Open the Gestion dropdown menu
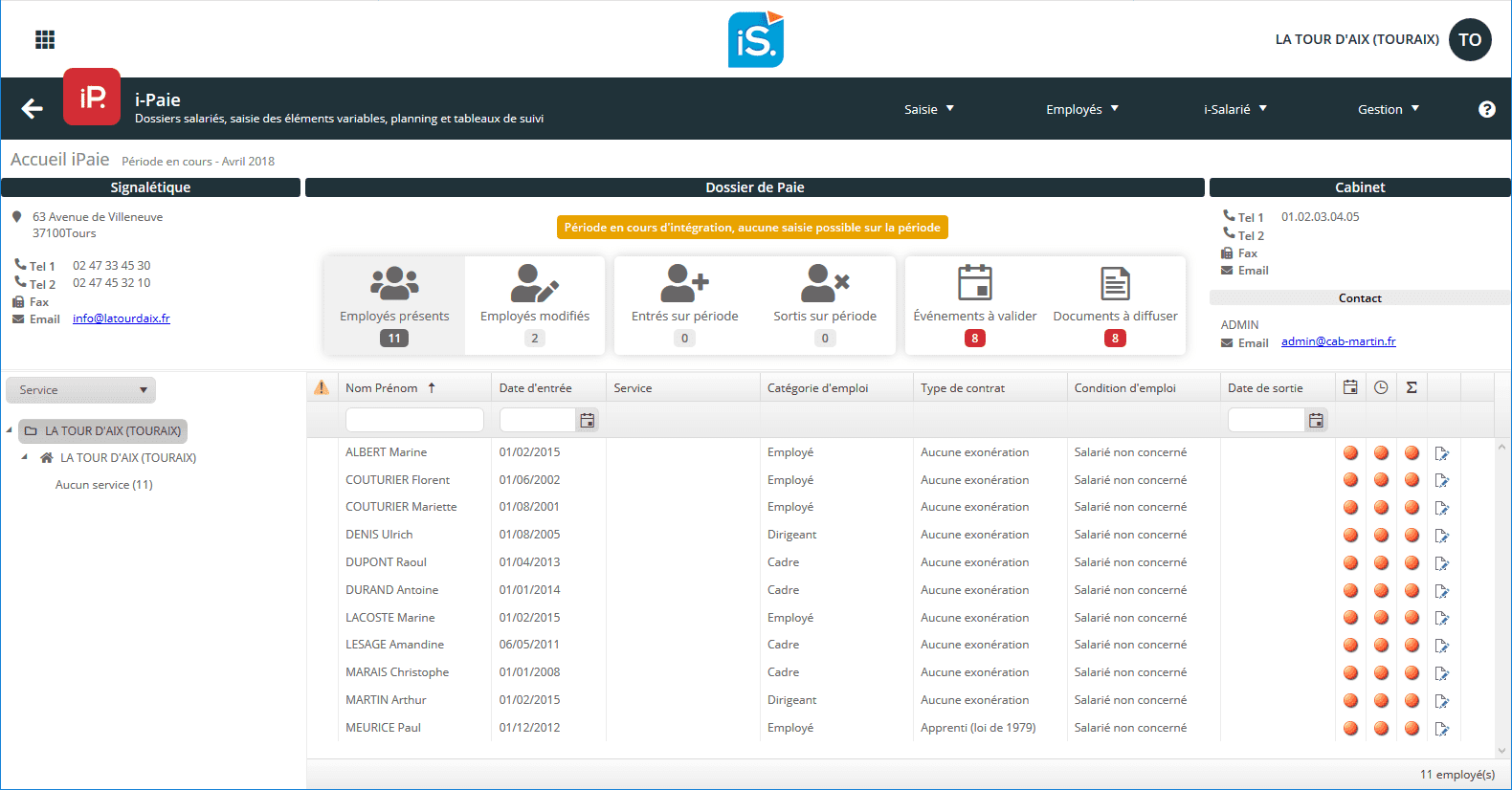Viewport: 1512px width, 790px height. pyautogui.click(x=1389, y=109)
